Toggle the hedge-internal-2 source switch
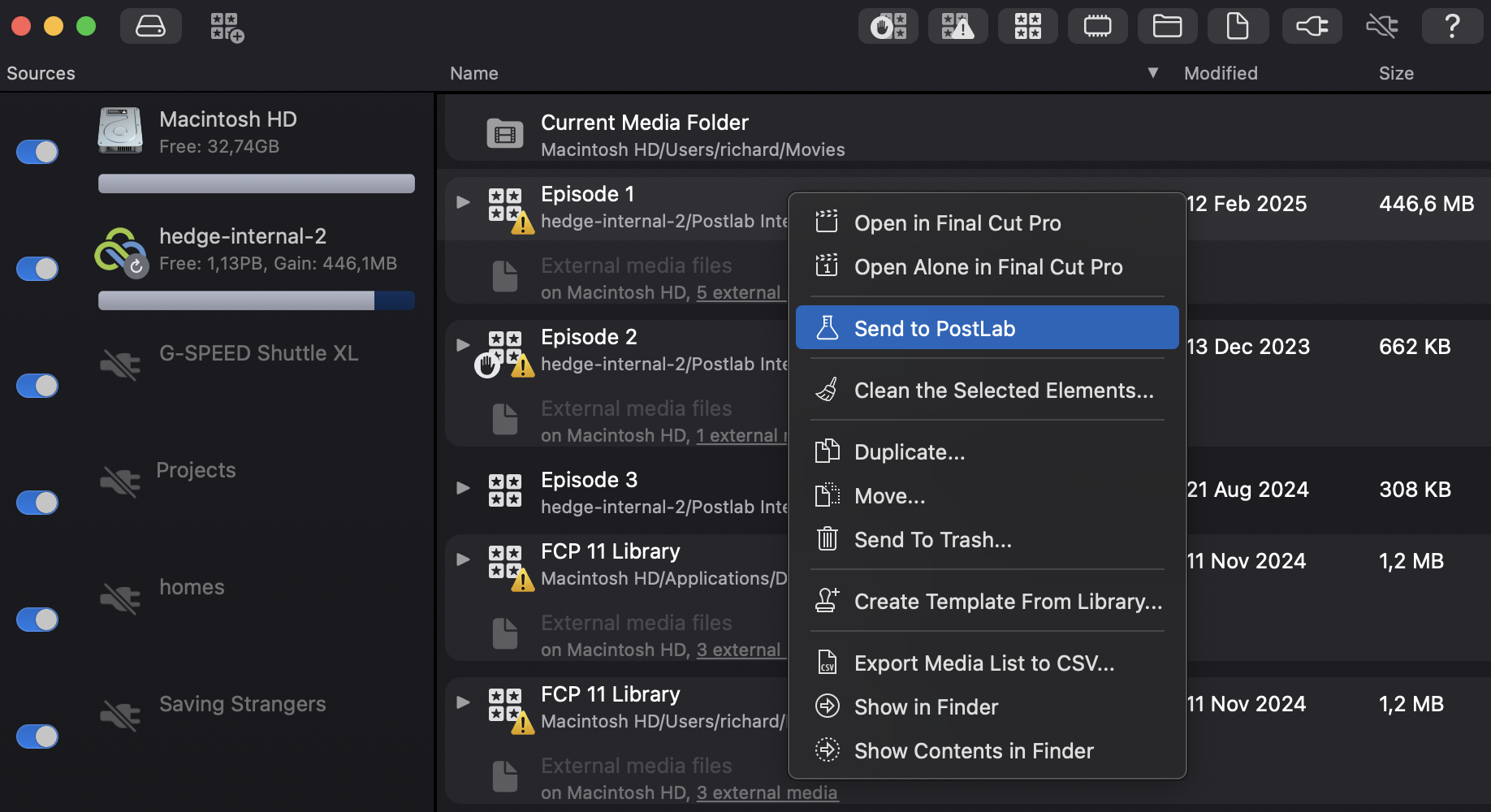Image resolution: width=1491 pixels, height=812 pixels. 37,269
